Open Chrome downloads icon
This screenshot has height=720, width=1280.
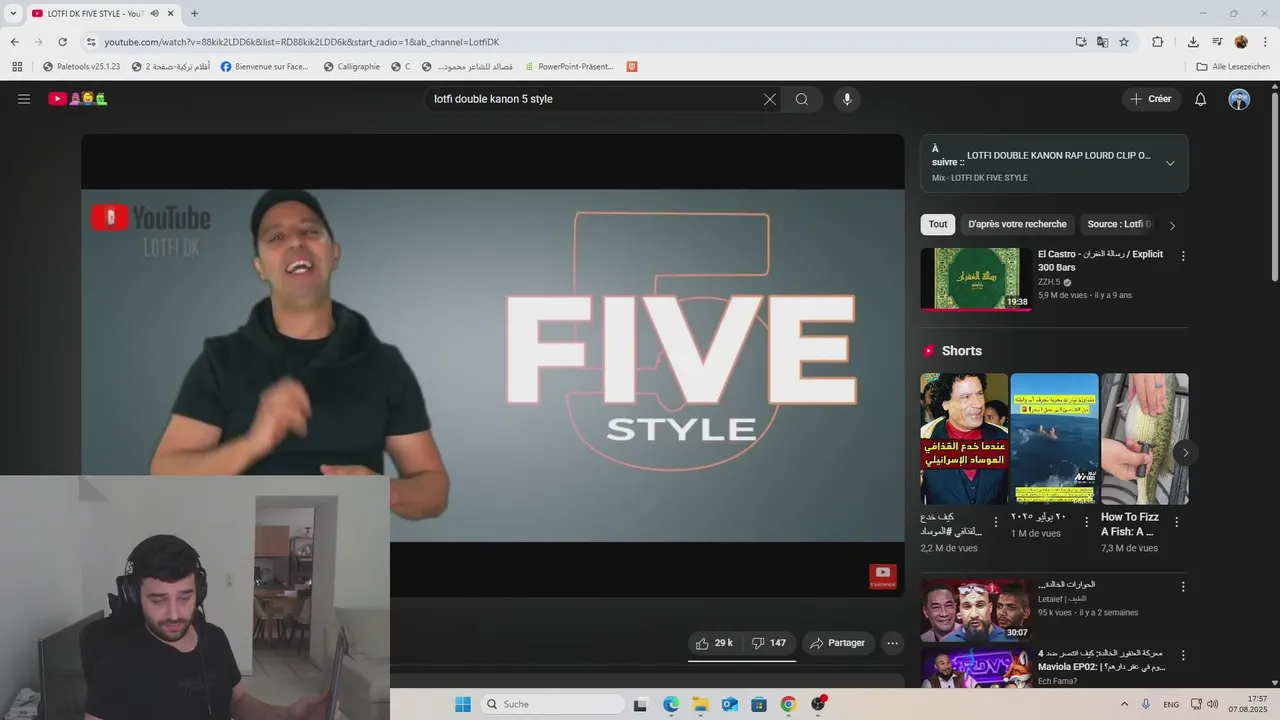click(1193, 42)
